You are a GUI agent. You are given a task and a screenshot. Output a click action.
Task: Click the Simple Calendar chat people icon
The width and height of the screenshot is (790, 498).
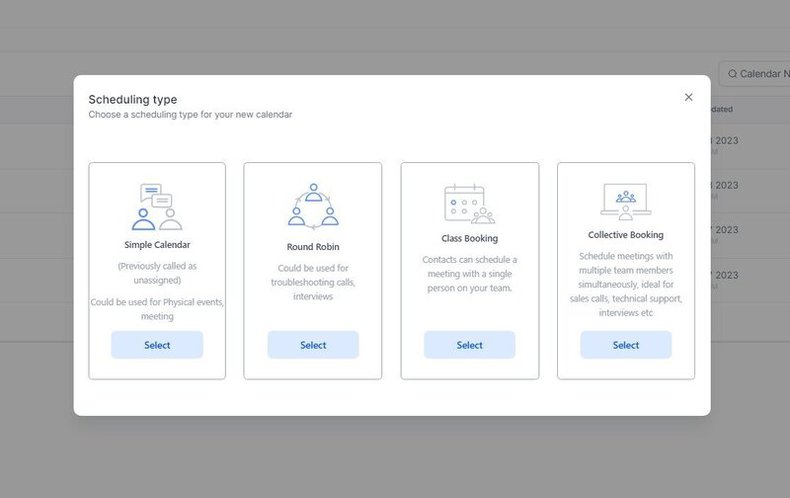157,207
